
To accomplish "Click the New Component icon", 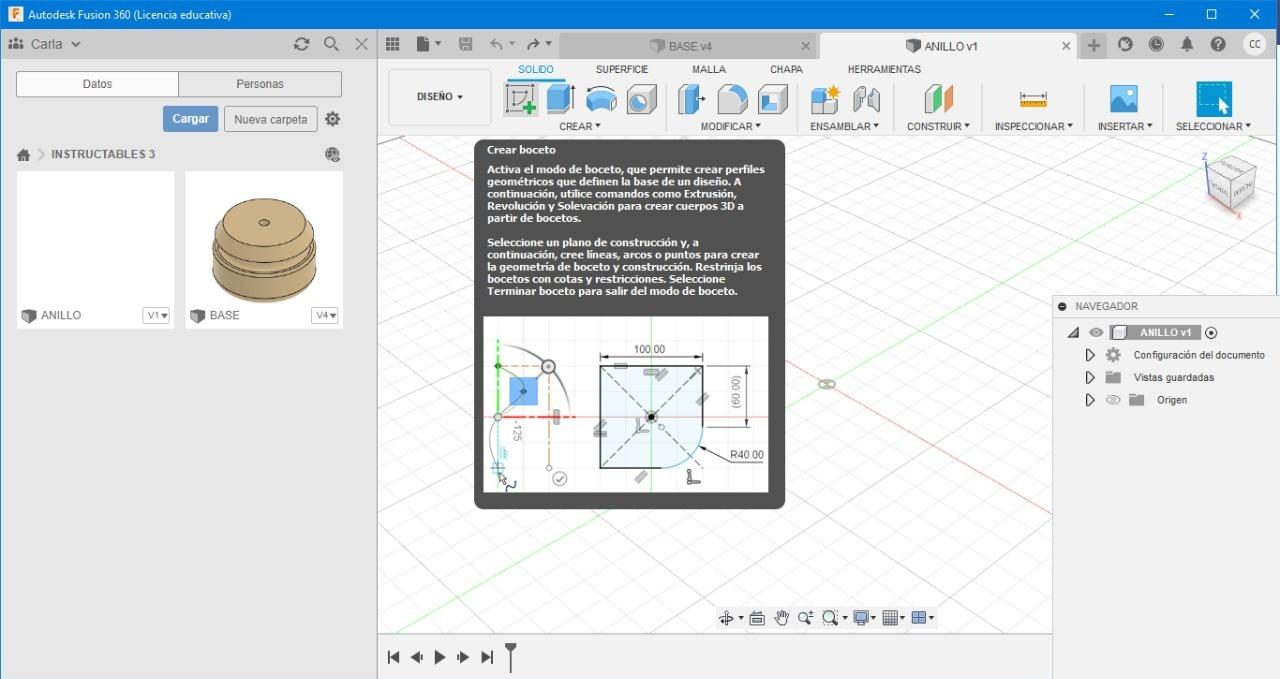I will coord(826,99).
